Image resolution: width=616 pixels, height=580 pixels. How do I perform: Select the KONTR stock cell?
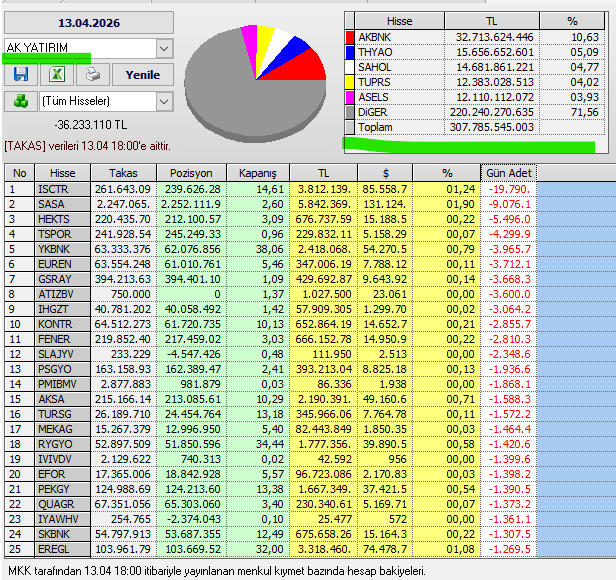[62, 324]
